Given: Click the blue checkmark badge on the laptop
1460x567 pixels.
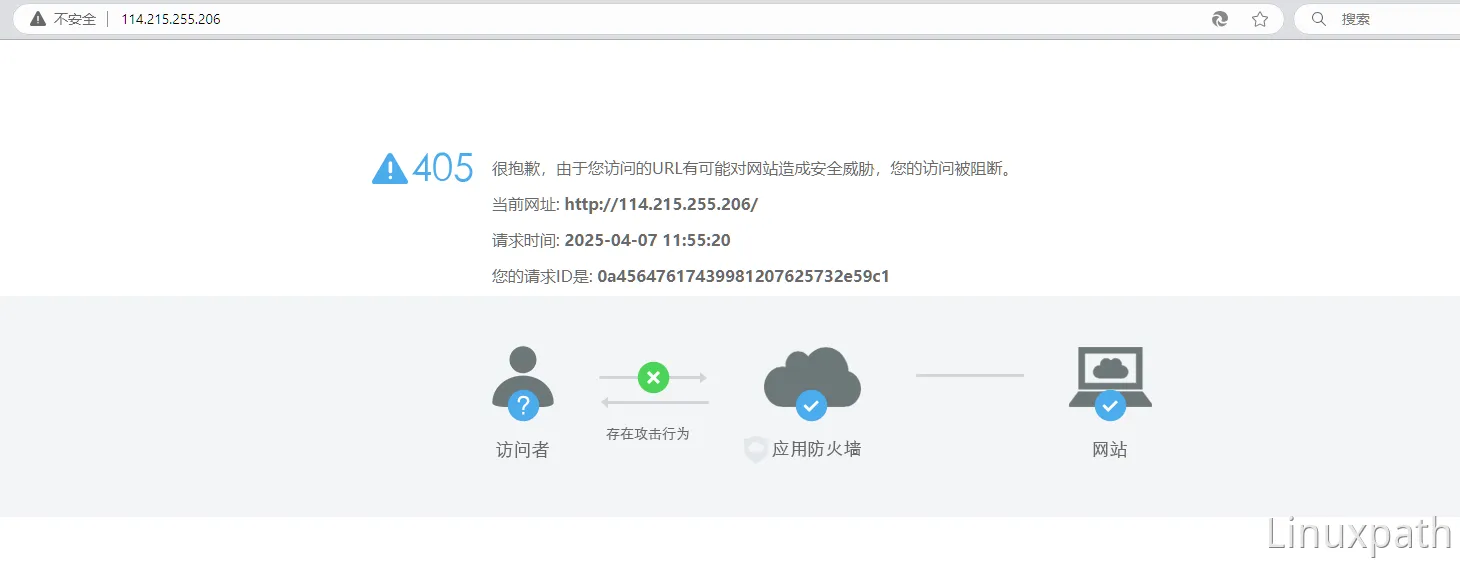Looking at the screenshot, I should (1110, 405).
